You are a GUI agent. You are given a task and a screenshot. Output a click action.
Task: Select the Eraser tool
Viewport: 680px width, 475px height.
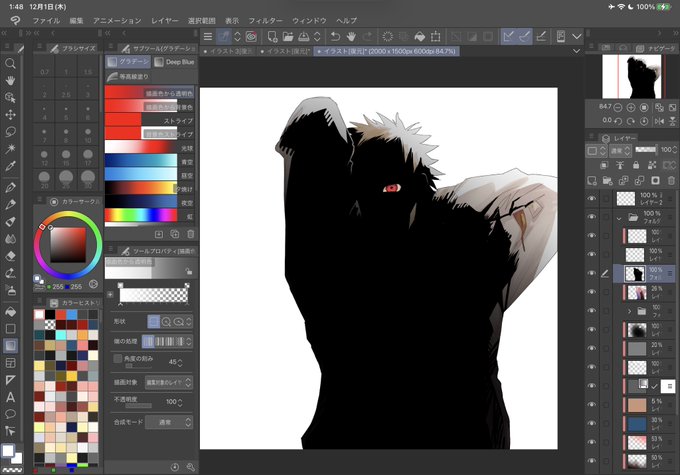pos(10,256)
